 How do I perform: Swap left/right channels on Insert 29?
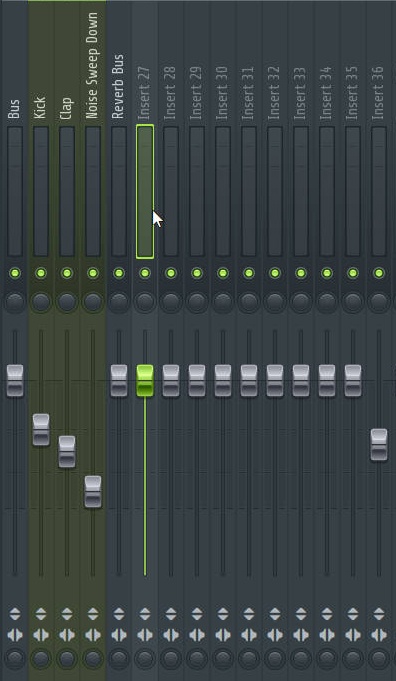pos(197,635)
